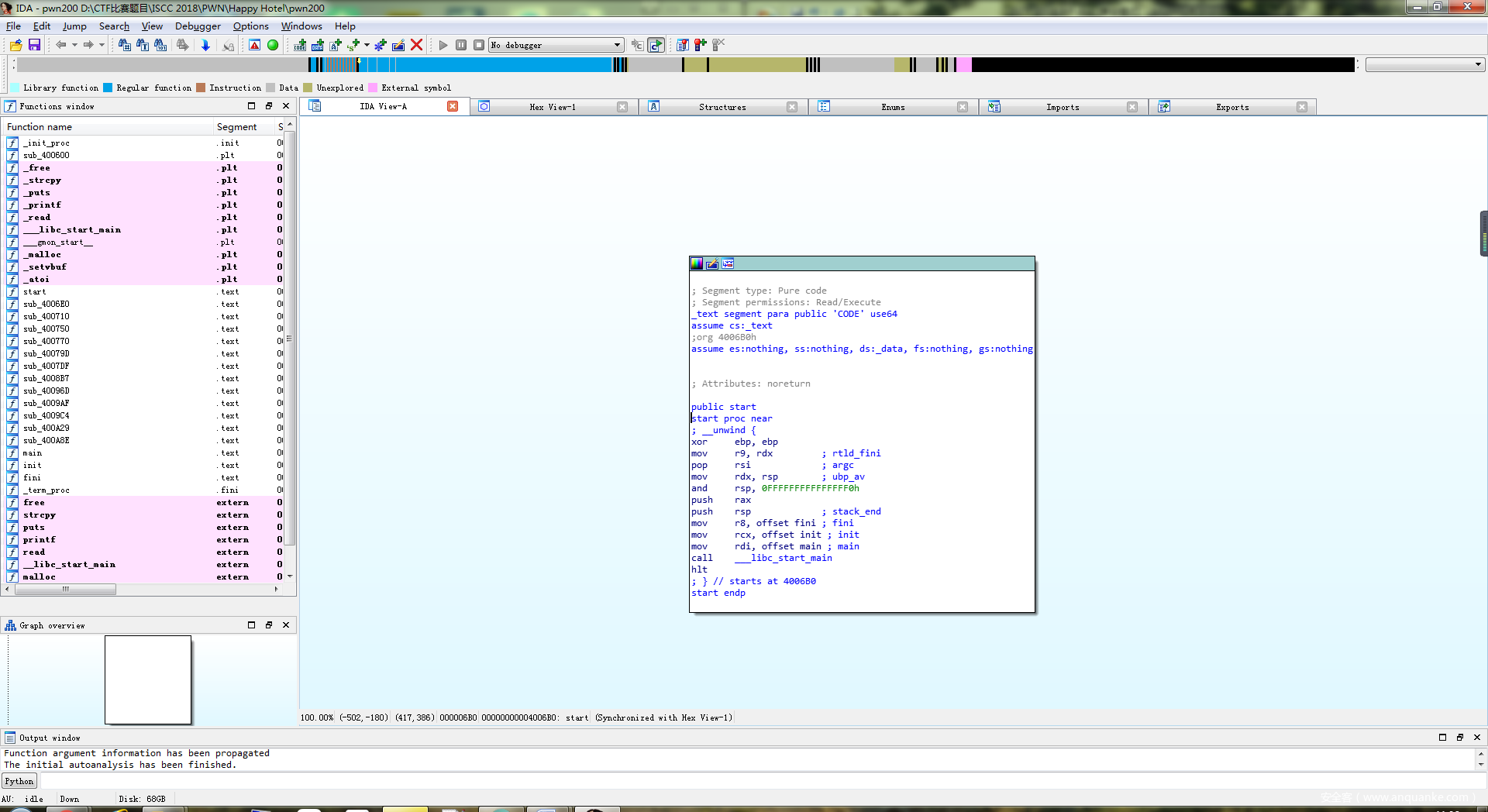Close the Structures tab

[x=792, y=107]
